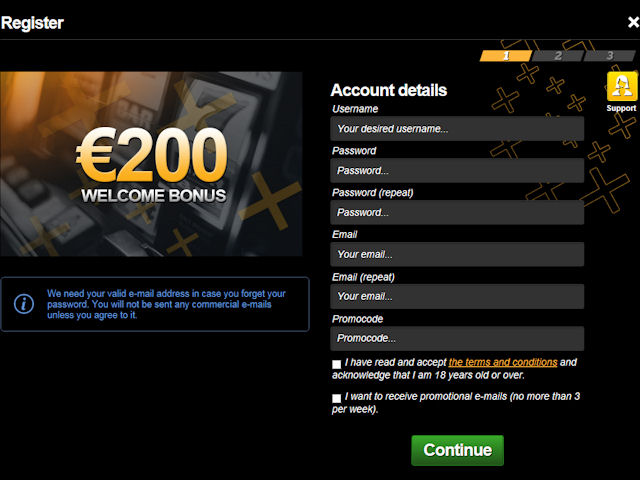Go to registration step 3 tab
This screenshot has width=640, height=480.
(610, 56)
